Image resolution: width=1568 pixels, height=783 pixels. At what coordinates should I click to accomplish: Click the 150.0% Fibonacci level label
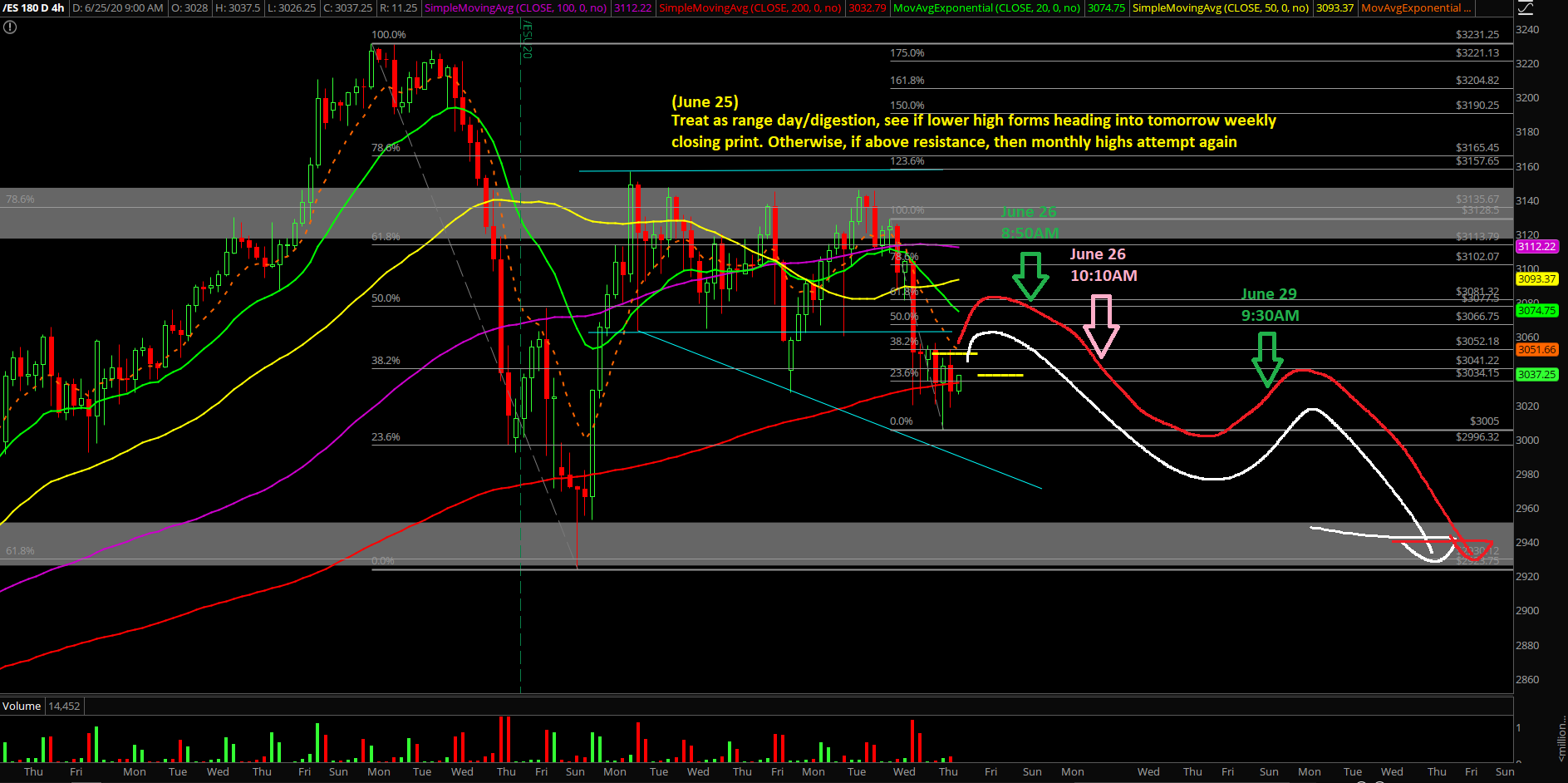pos(907,106)
